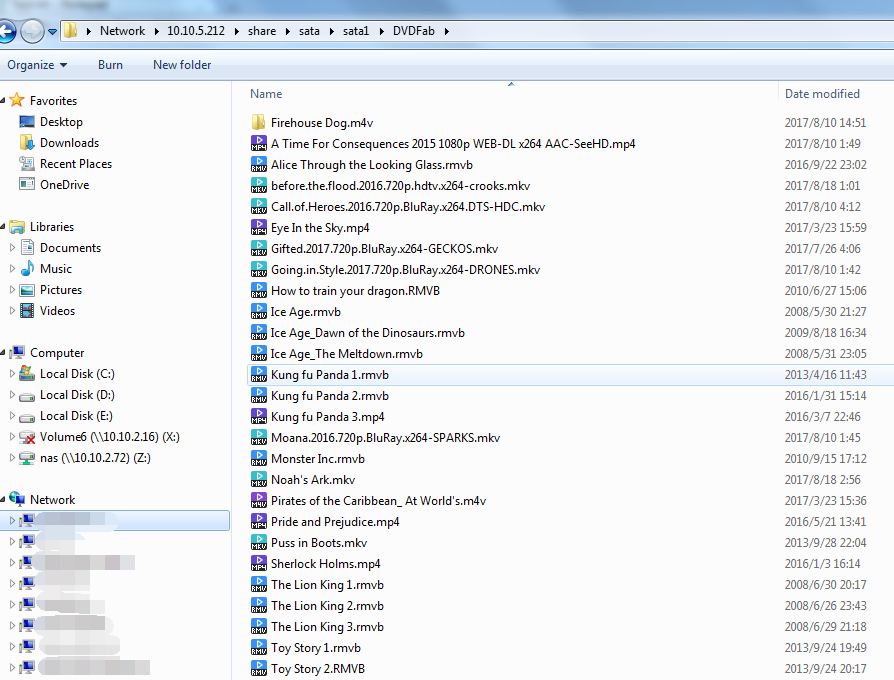Select Kung fu Panda 3 MP4 icon

[258, 417]
